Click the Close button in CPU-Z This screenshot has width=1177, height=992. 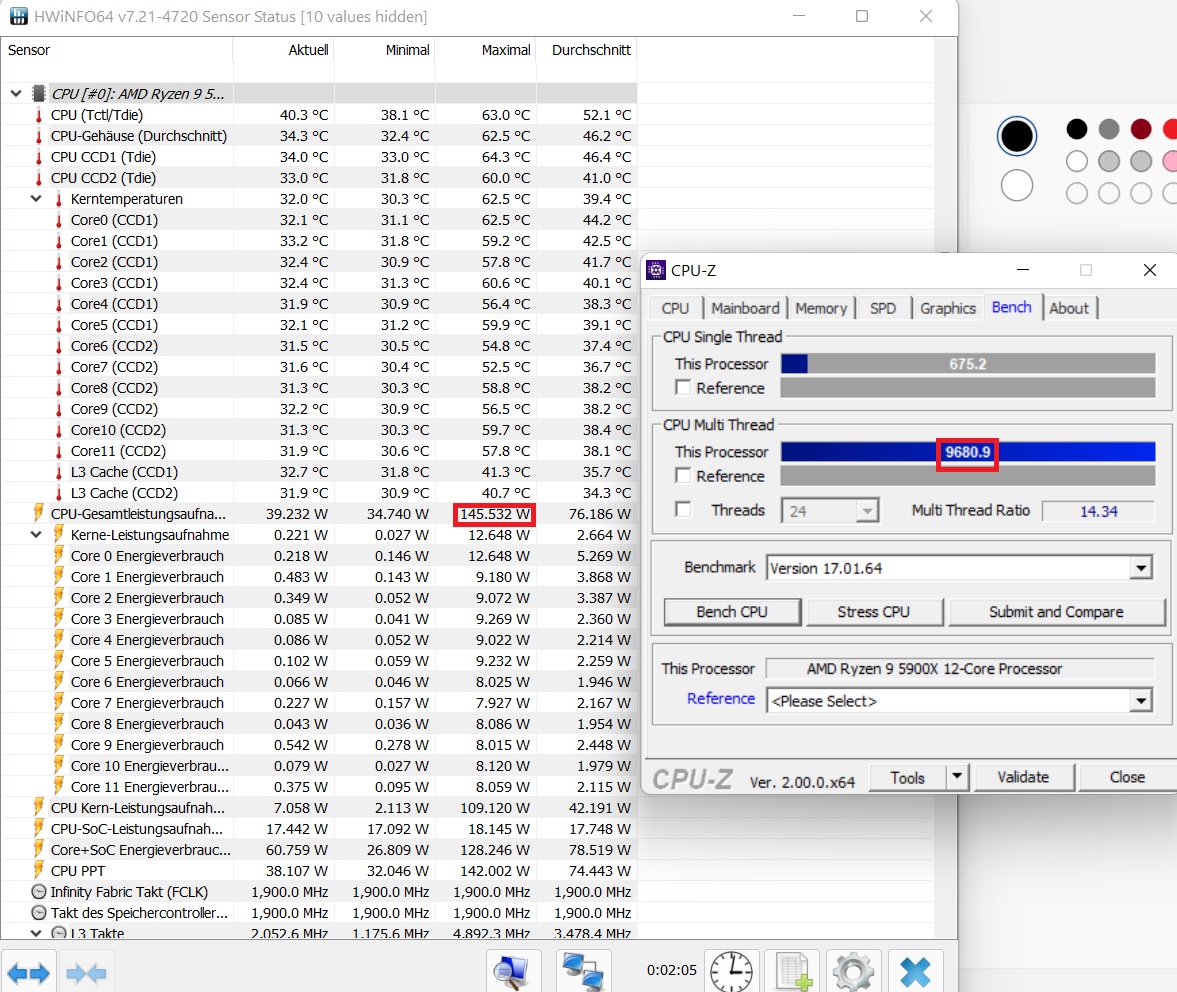click(1127, 777)
